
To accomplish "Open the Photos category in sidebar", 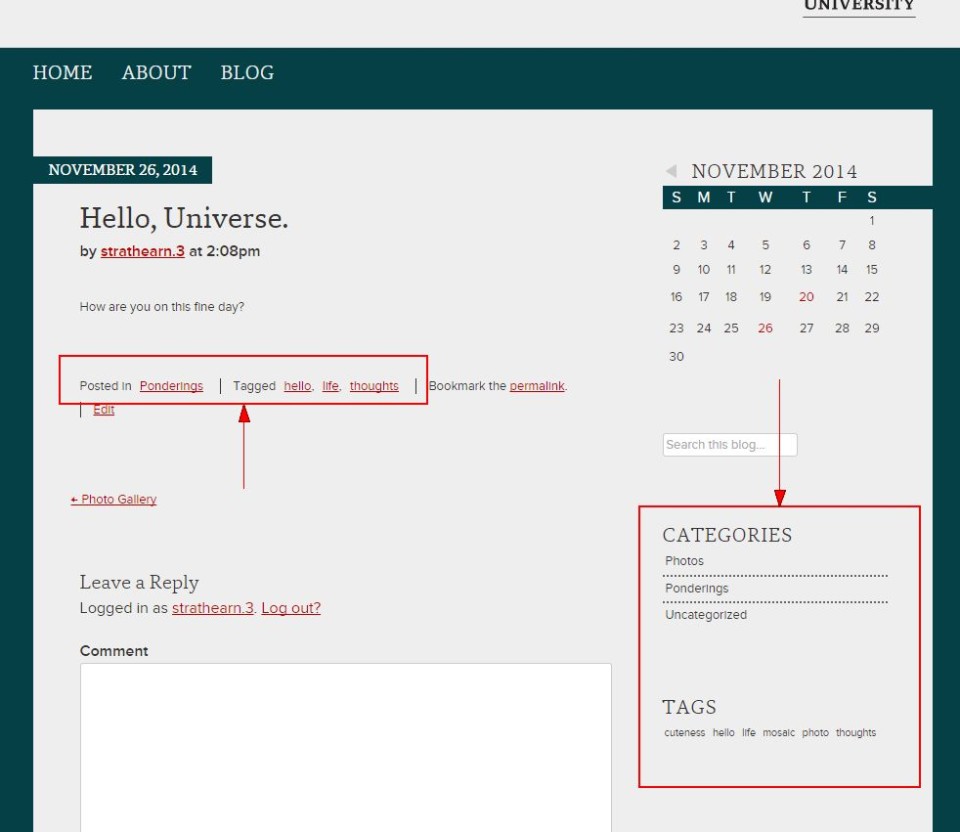I will [684, 561].
